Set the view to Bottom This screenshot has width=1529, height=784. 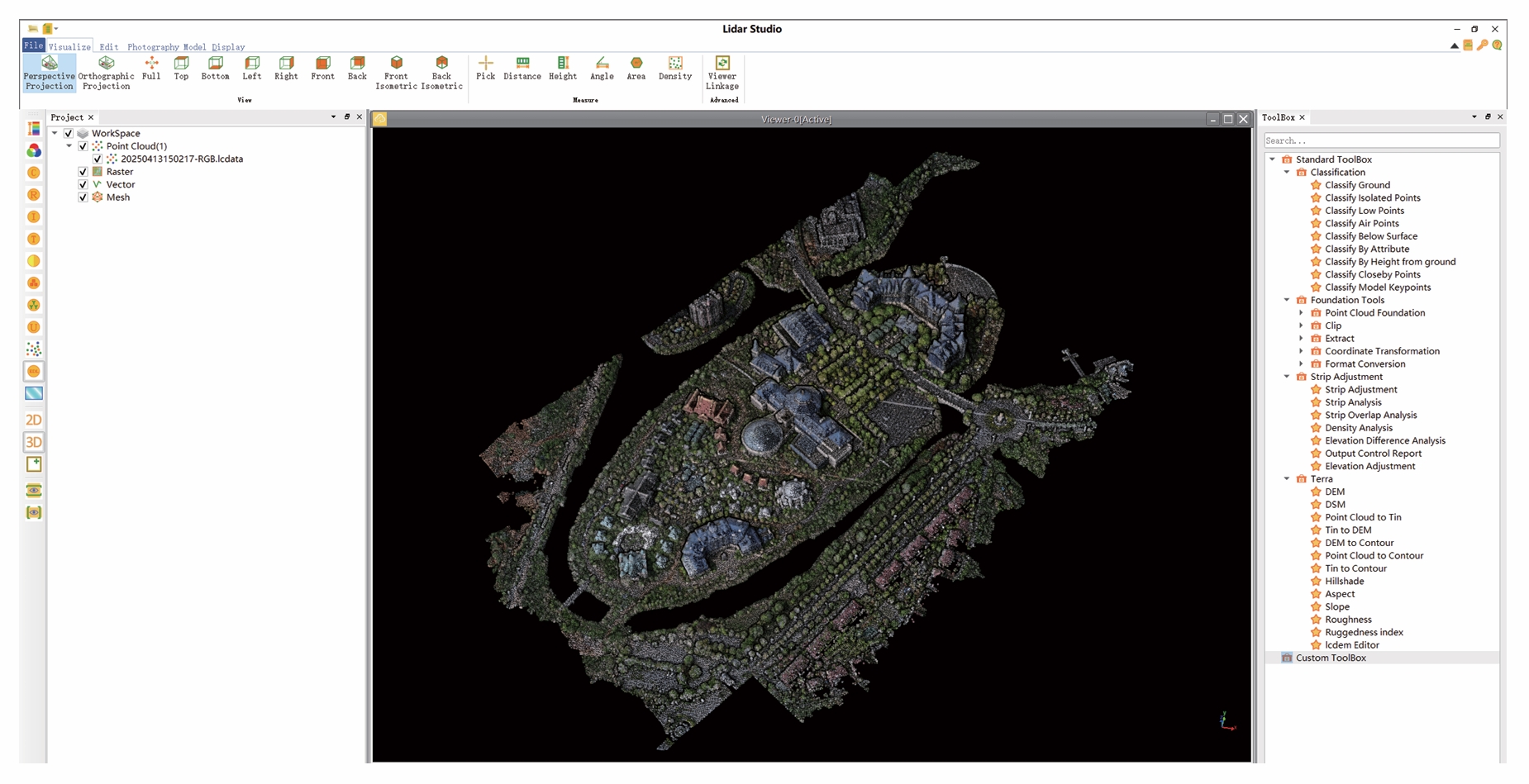pos(215,69)
